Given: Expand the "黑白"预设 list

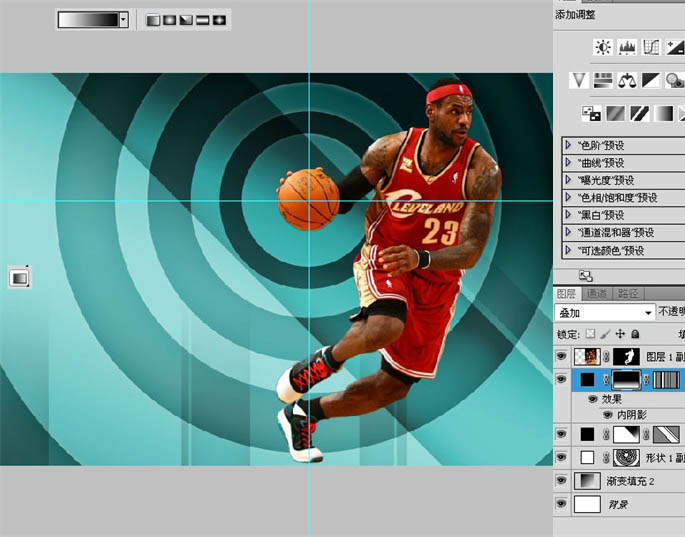Looking at the screenshot, I should pyautogui.click(x=568, y=215).
